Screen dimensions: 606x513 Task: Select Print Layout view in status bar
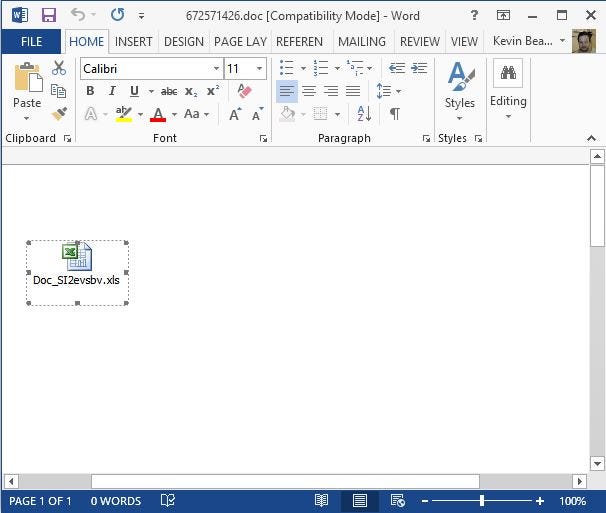[x=360, y=501]
